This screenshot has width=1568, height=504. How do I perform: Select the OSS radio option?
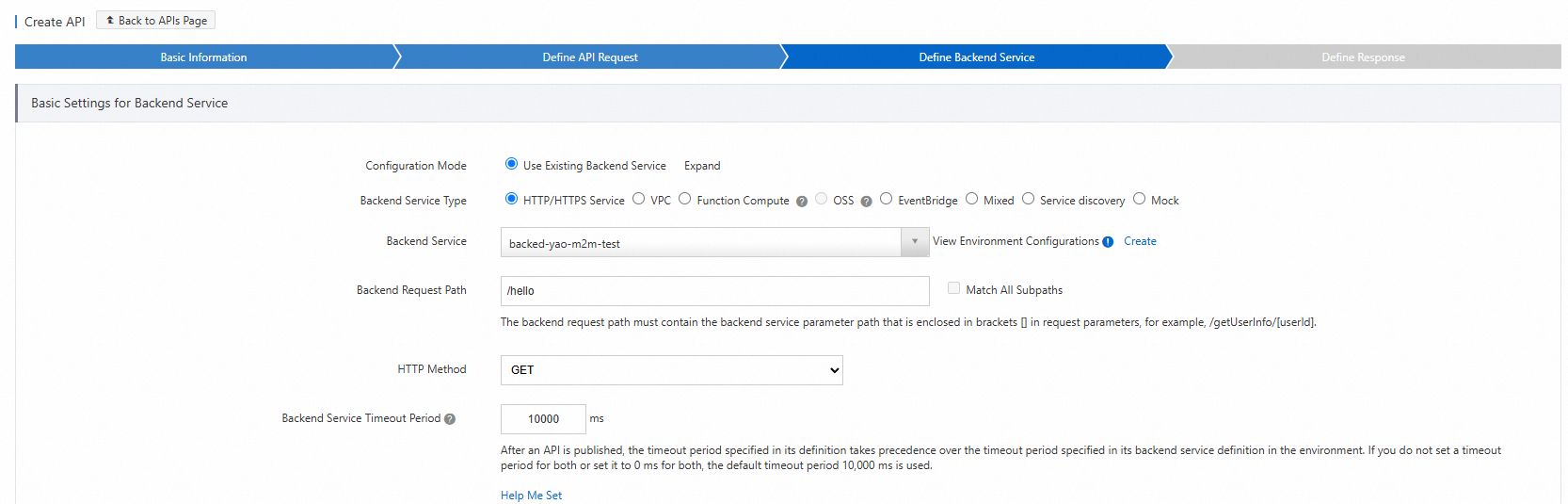(822, 199)
